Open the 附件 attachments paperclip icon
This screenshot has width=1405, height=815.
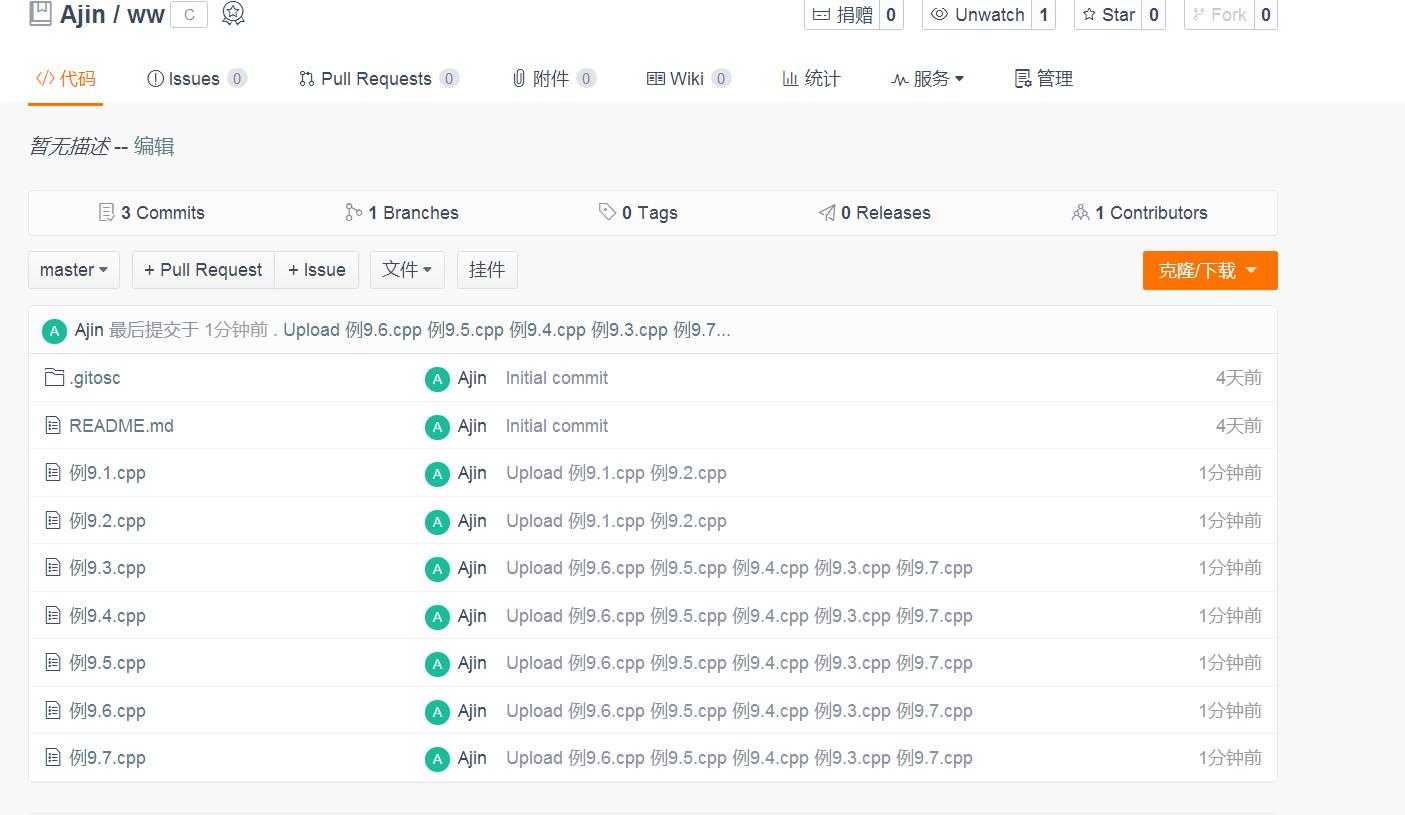(x=519, y=78)
